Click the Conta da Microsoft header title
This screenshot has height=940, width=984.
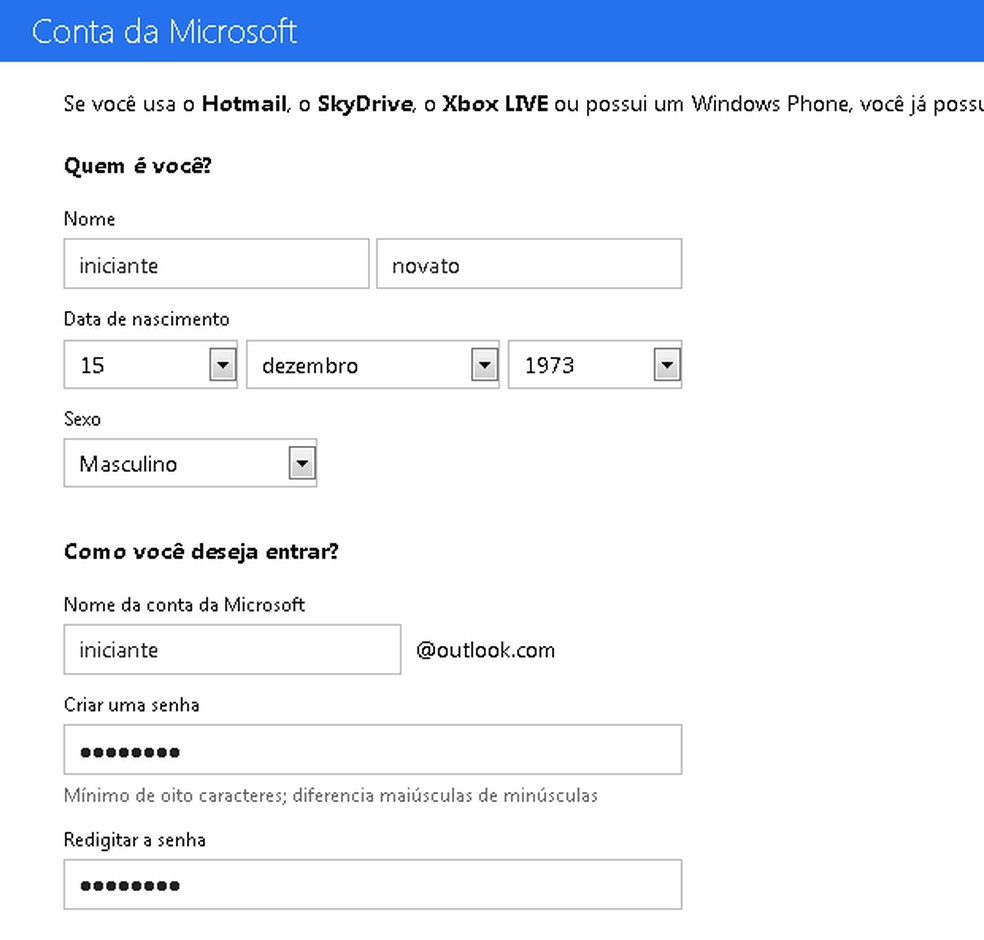pyautogui.click(x=165, y=31)
